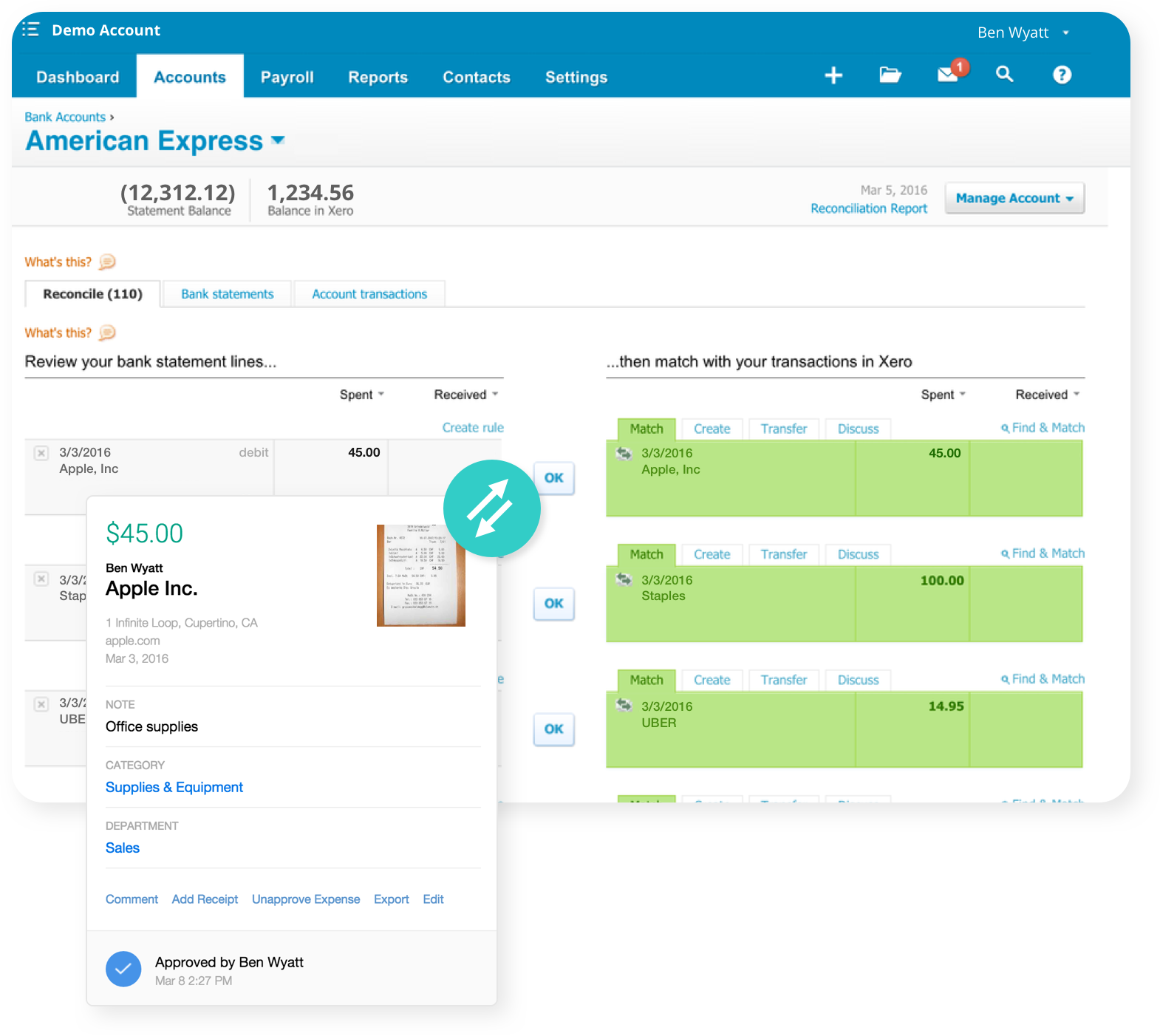The width and height of the screenshot is (1160, 1036).
Task: Click the Unapprove Expense link
Action: pos(306,899)
